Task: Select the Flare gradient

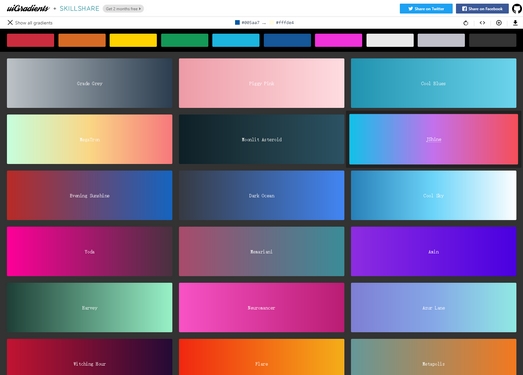Action: coord(262,357)
